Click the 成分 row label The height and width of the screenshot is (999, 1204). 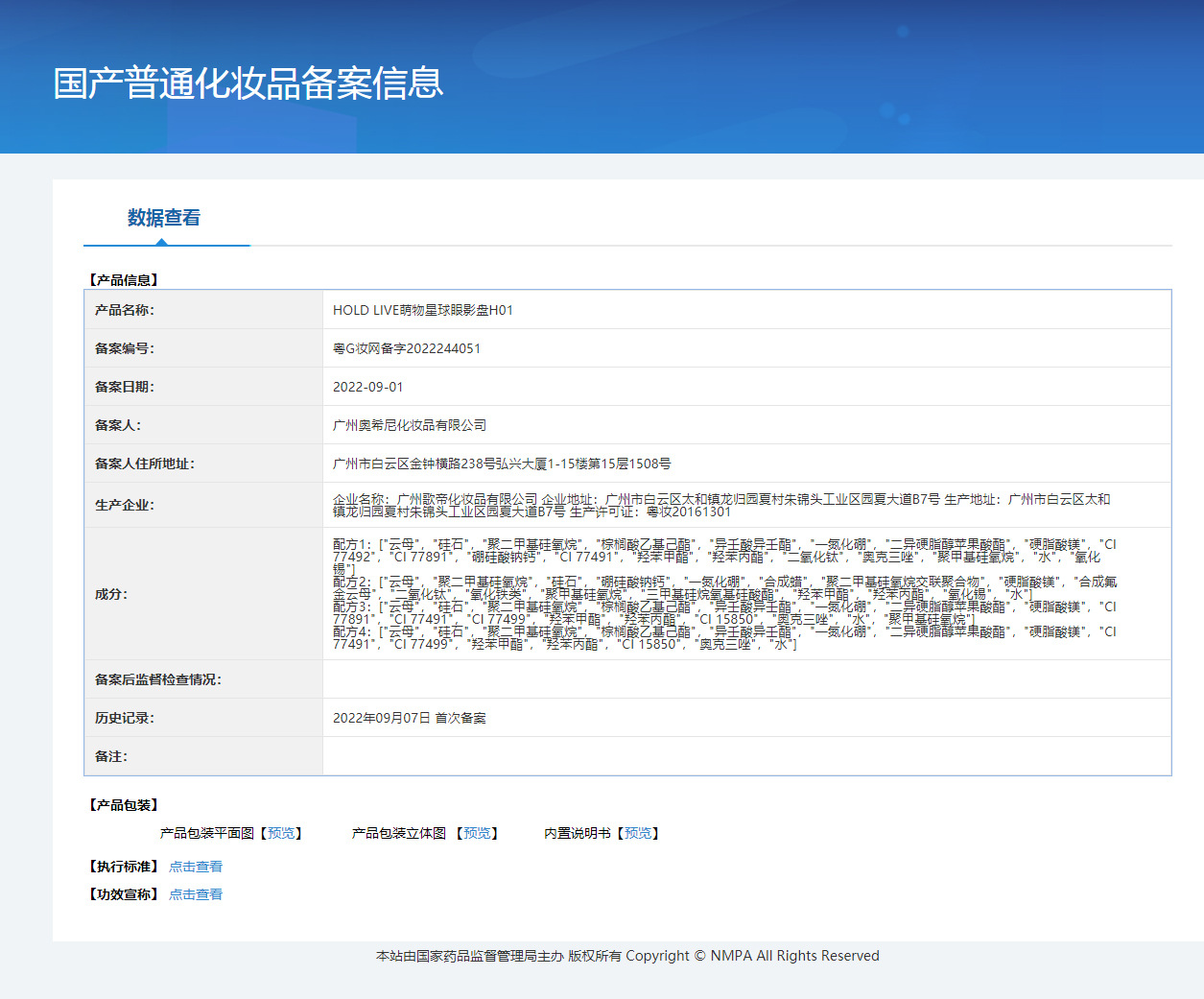[111, 594]
